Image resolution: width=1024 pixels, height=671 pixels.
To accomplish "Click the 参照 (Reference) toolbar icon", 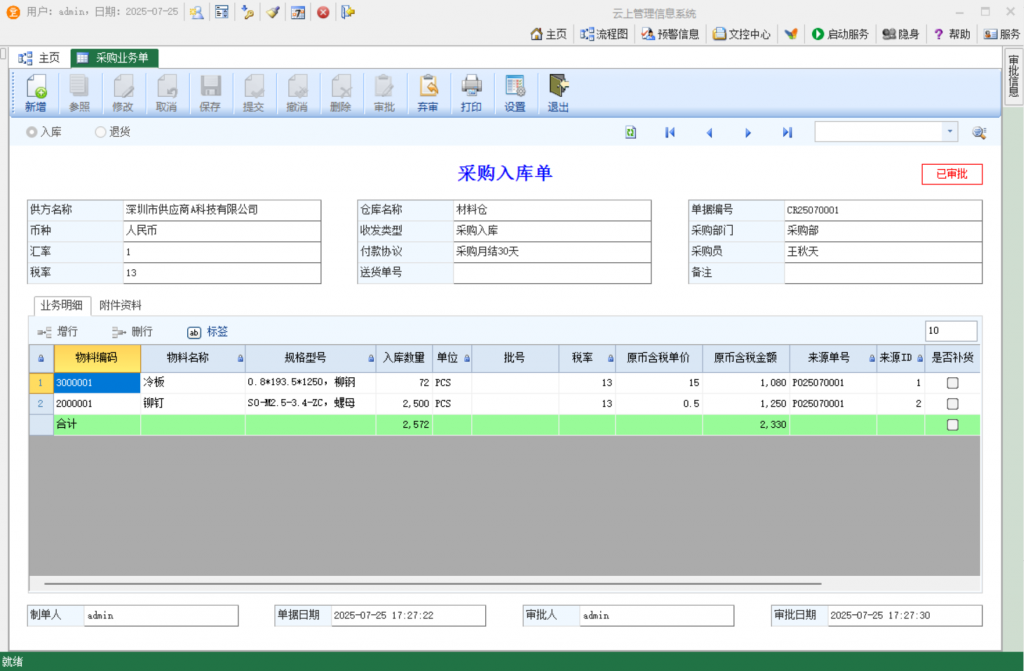I will pyautogui.click(x=79, y=93).
